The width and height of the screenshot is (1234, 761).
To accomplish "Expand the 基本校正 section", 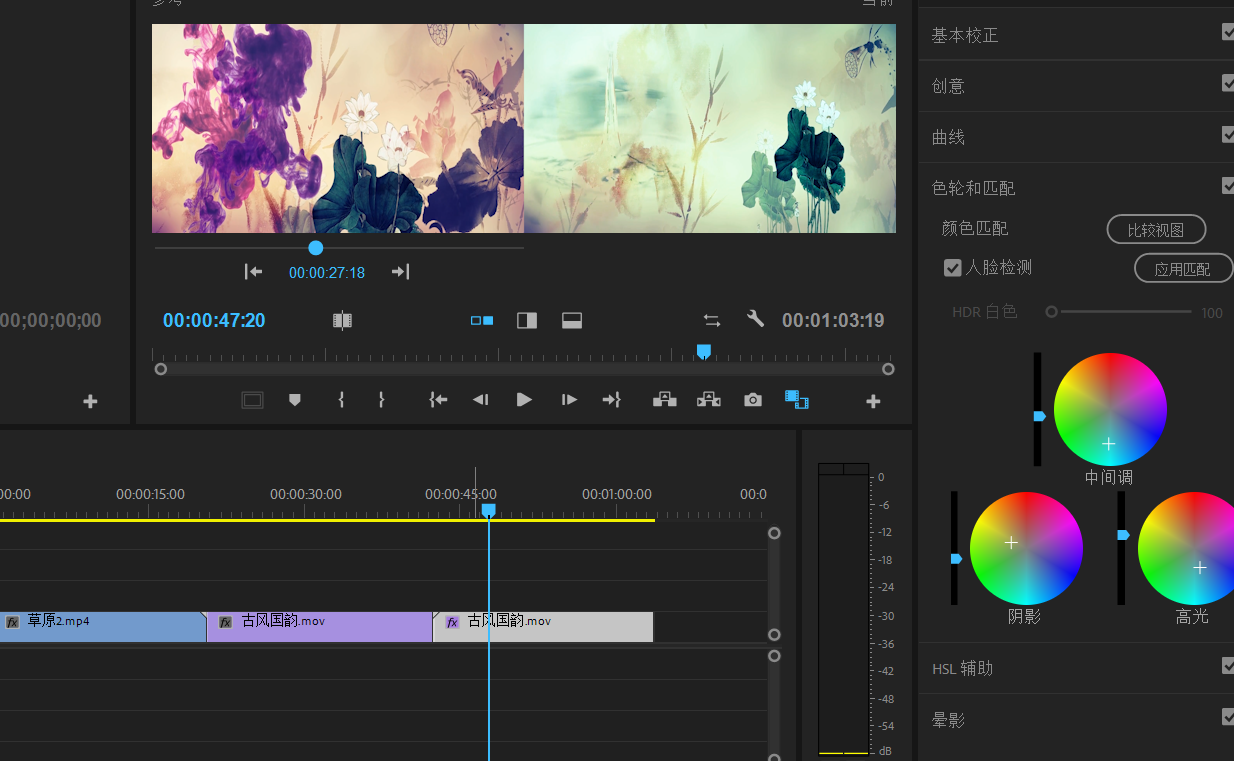I will pos(965,35).
